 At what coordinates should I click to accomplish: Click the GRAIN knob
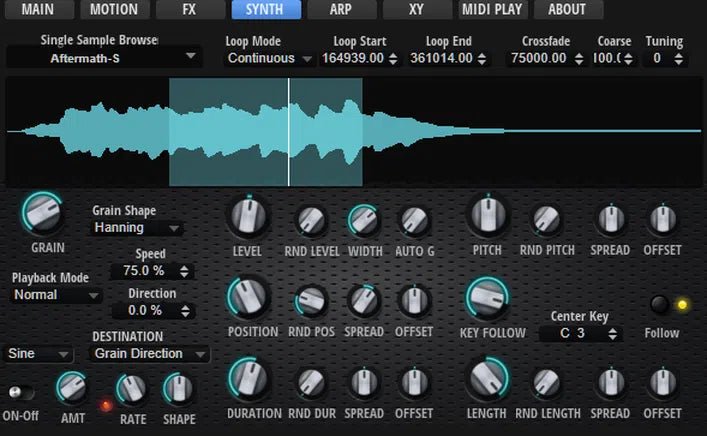pos(41,213)
